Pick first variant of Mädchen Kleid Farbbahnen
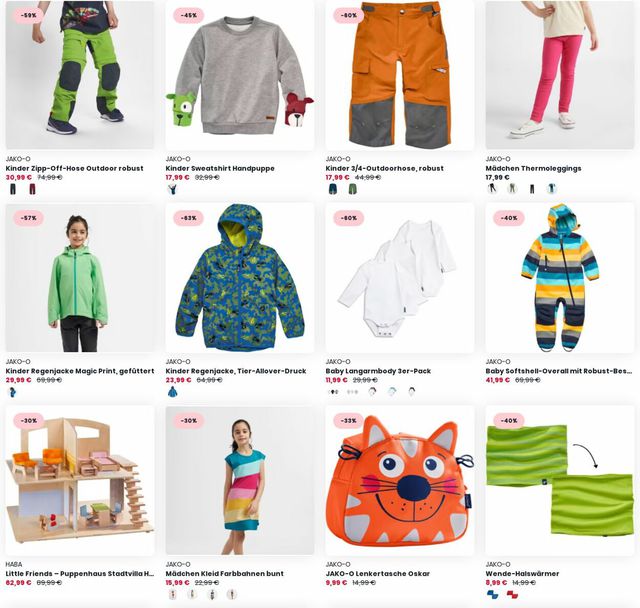 click(x=173, y=595)
